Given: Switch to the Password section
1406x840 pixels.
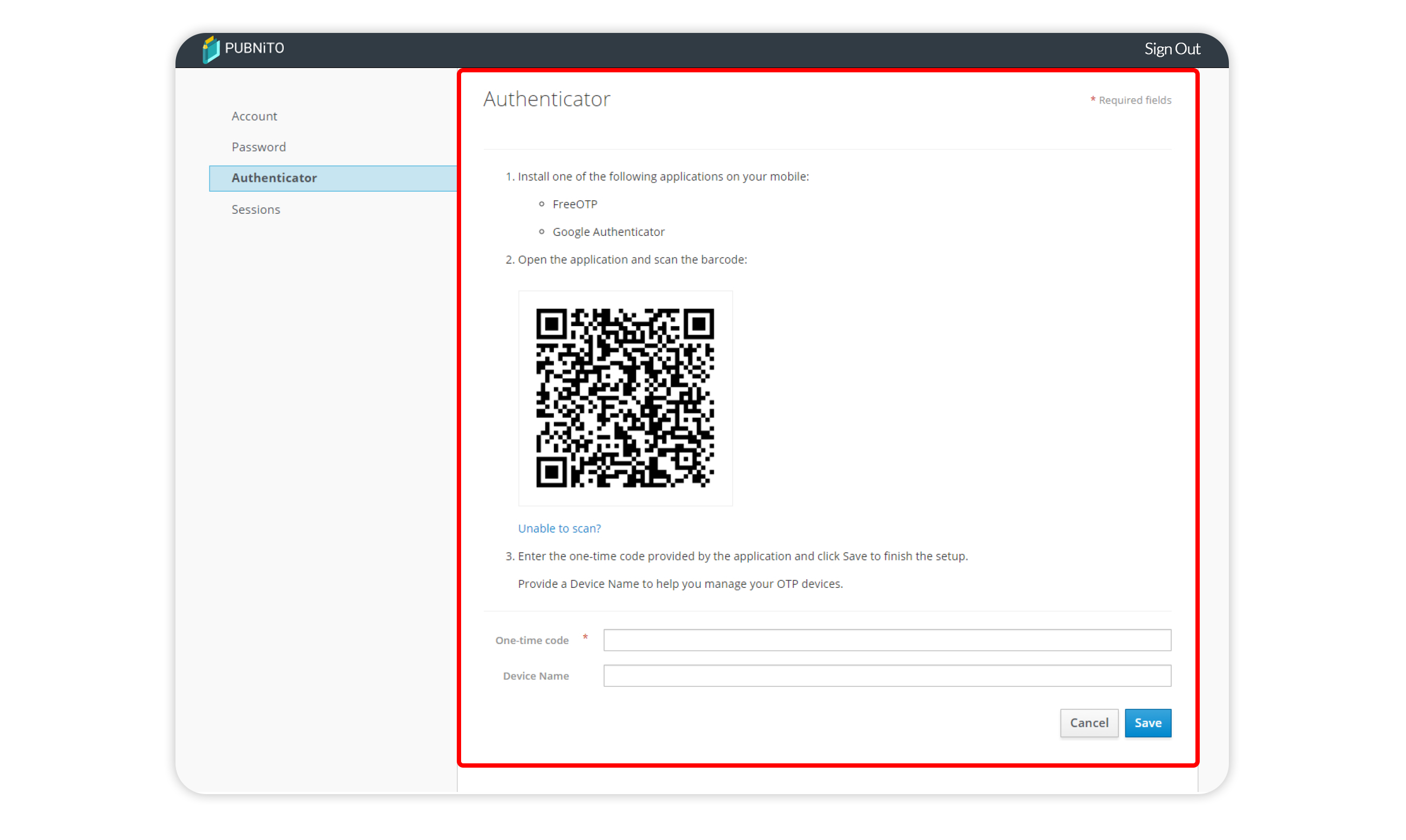Looking at the screenshot, I should (258, 147).
